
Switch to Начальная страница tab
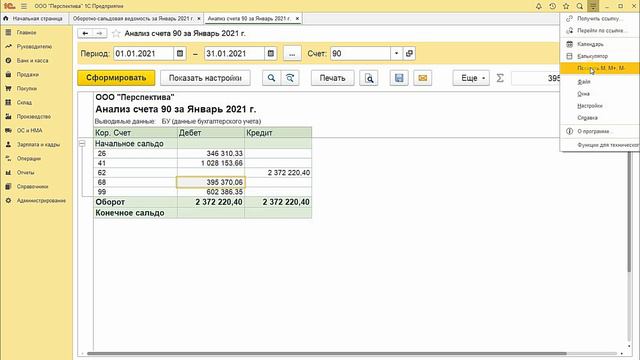(33, 18)
